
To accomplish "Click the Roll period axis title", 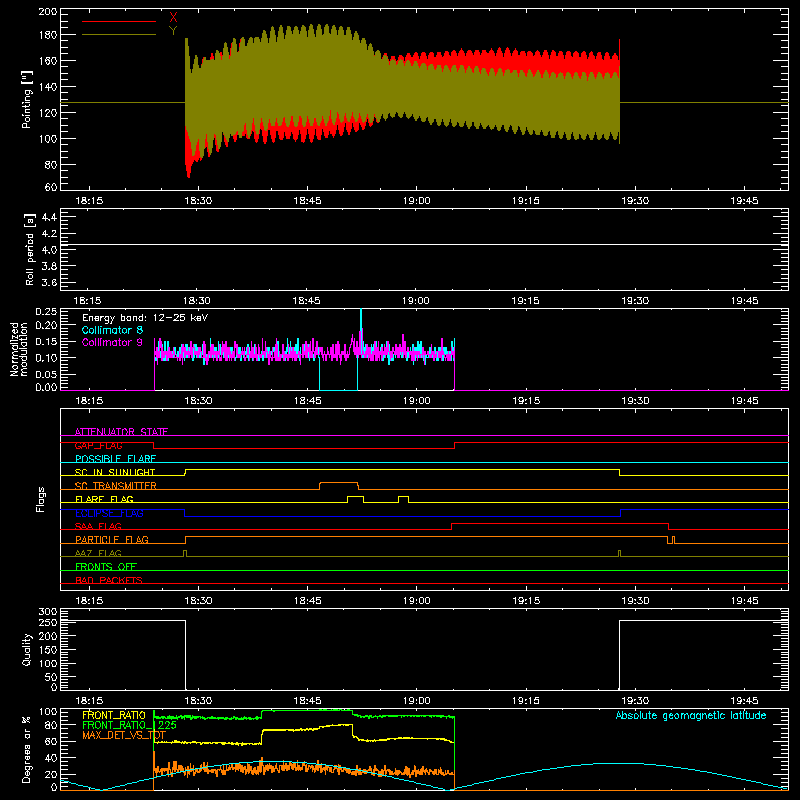I will [30, 249].
